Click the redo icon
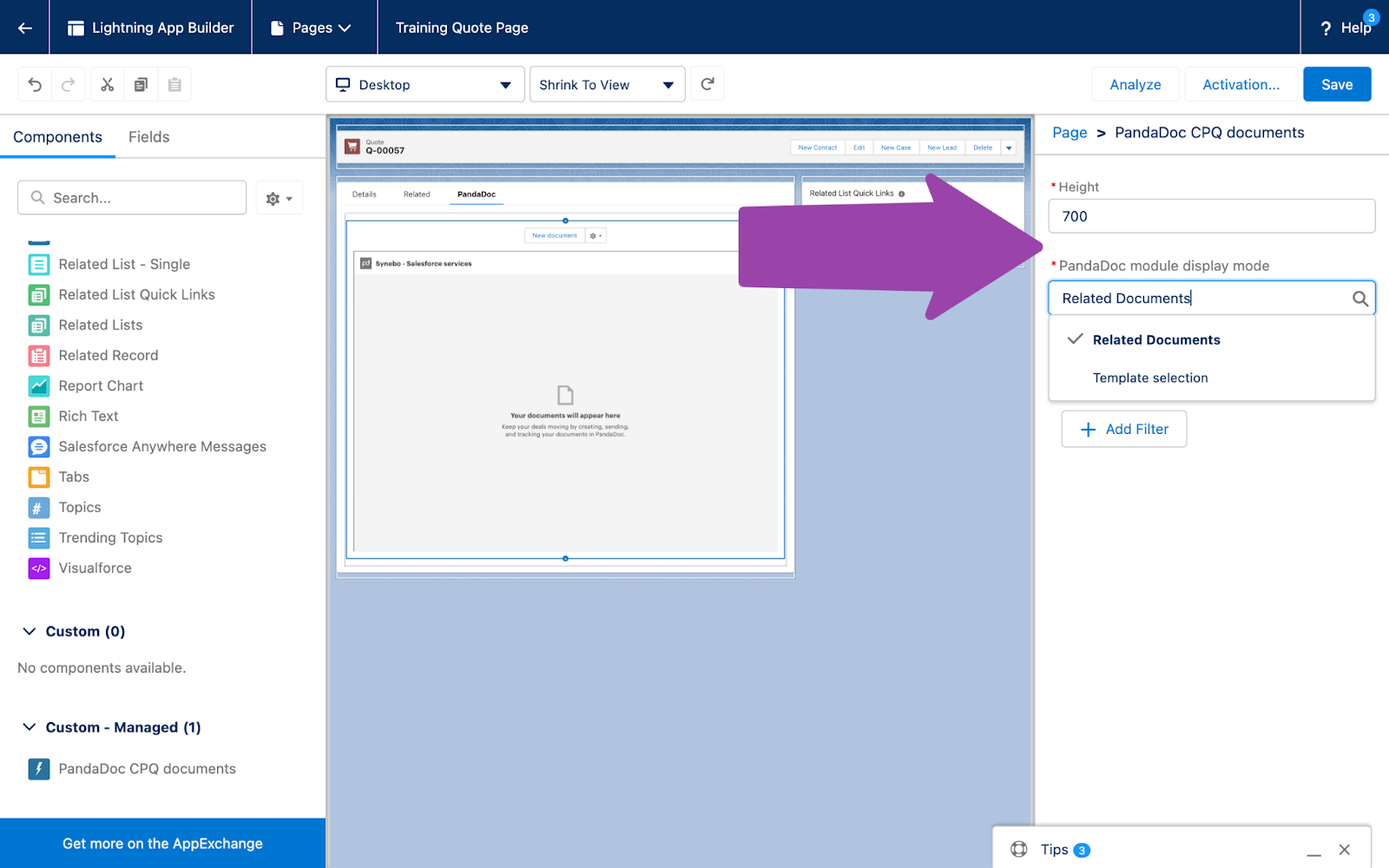1389x868 pixels. point(68,84)
